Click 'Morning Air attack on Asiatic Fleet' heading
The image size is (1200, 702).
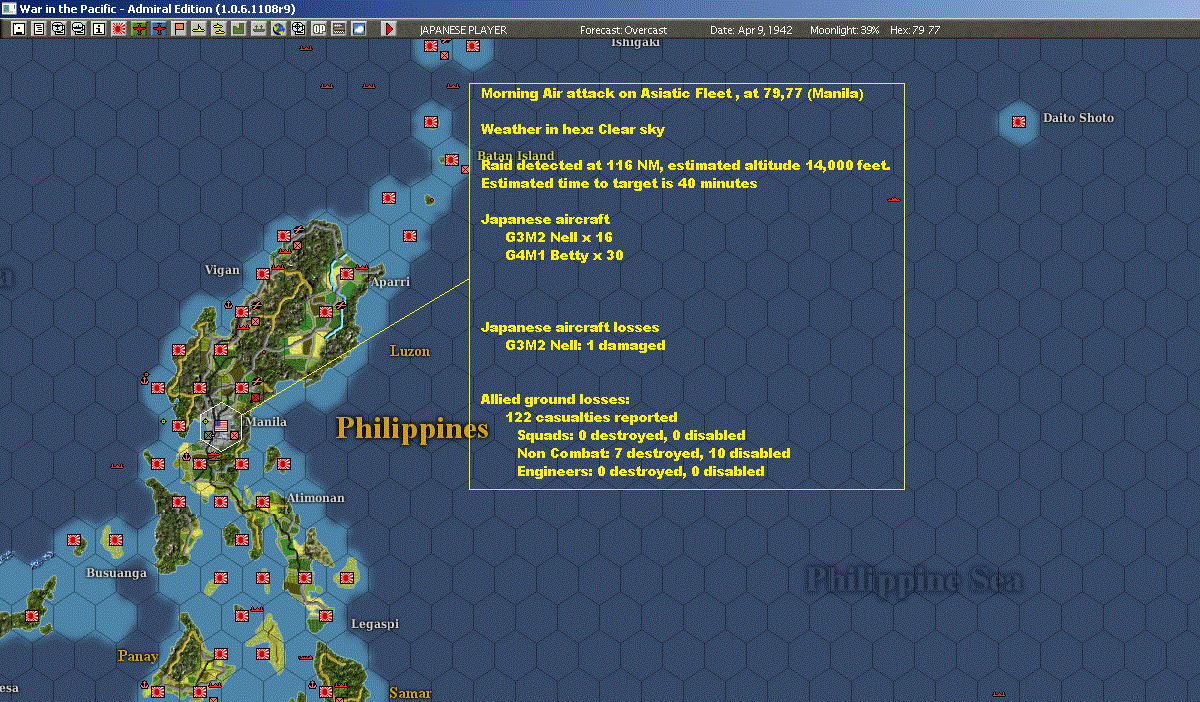tap(608, 93)
